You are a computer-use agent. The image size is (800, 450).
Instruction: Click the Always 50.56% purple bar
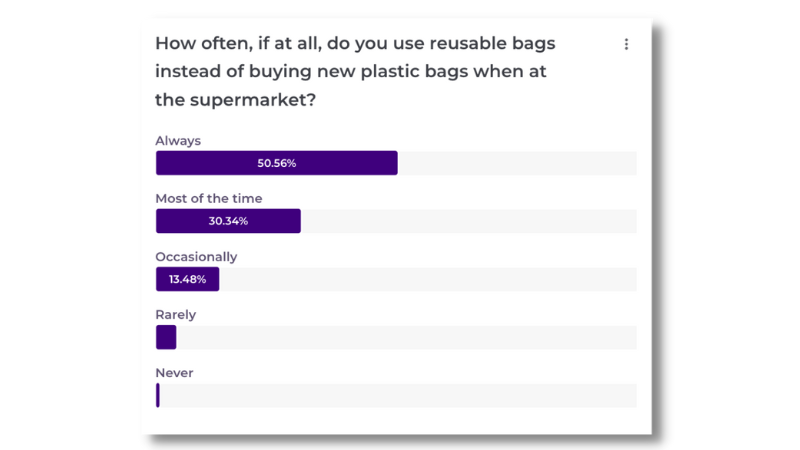coord(277,163)
